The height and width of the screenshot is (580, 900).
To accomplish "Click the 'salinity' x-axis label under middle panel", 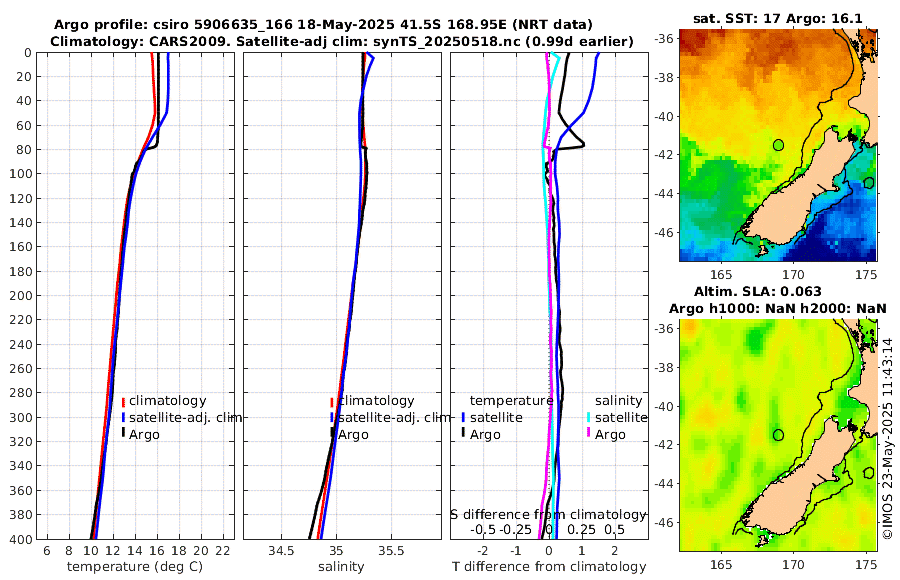I will pyautogui.click(x=341, y=567).
